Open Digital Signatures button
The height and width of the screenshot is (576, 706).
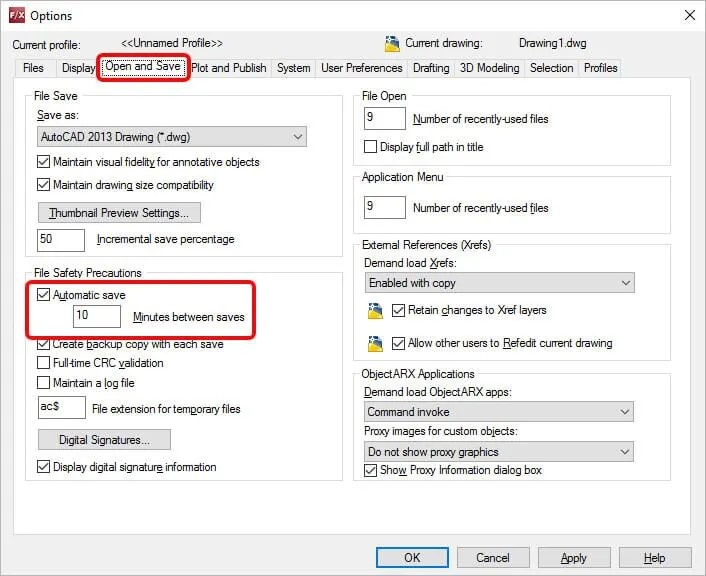tap(104, 440)
